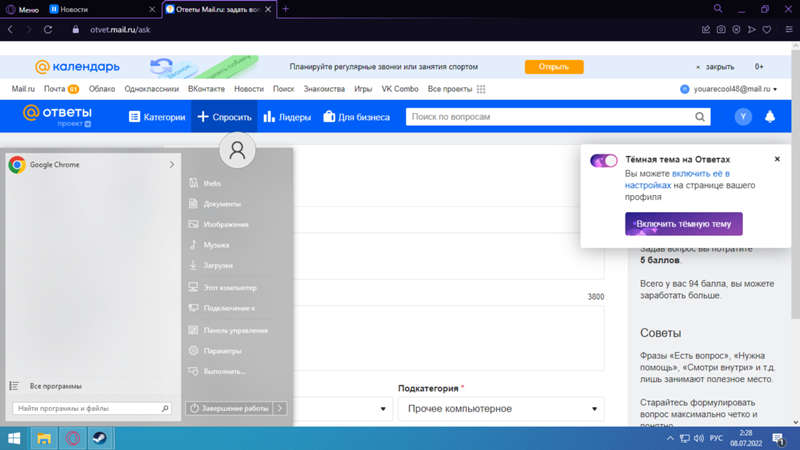The width and height of the screenshot is (800, 450).
Task: Click the Ответы logo
Action: point(57,116)
